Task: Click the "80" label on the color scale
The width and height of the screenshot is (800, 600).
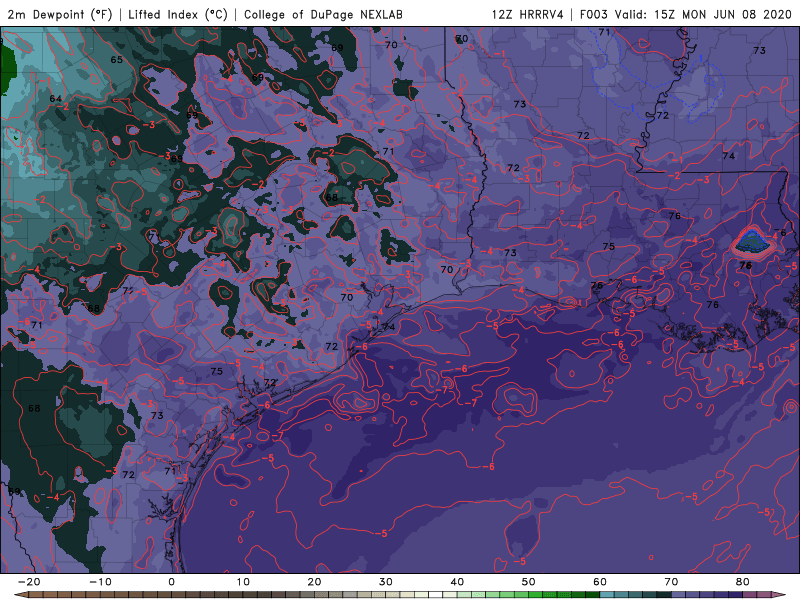Action: click(743, 582)
